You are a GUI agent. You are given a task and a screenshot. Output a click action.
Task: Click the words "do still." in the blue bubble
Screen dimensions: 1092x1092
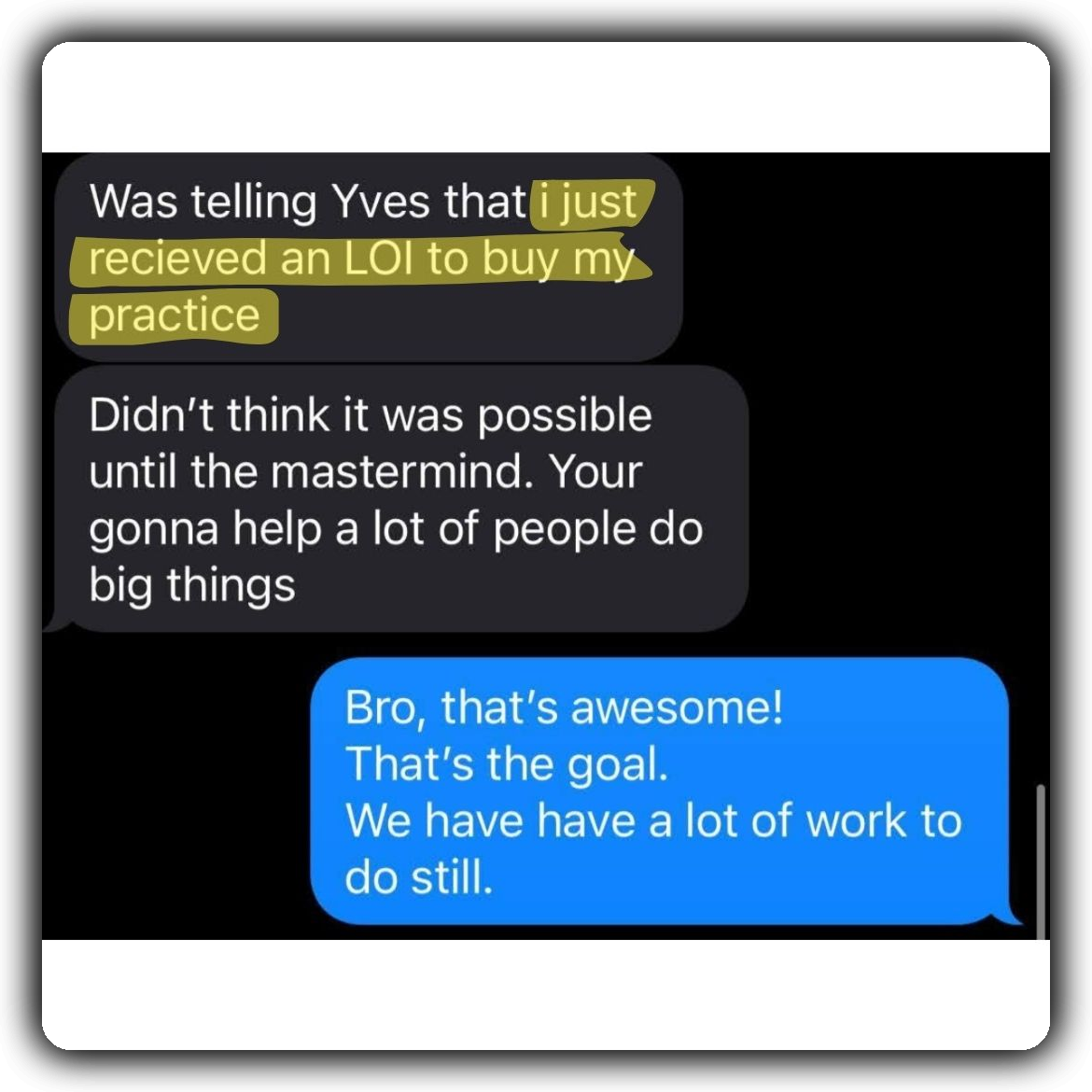tap(418, 877)
